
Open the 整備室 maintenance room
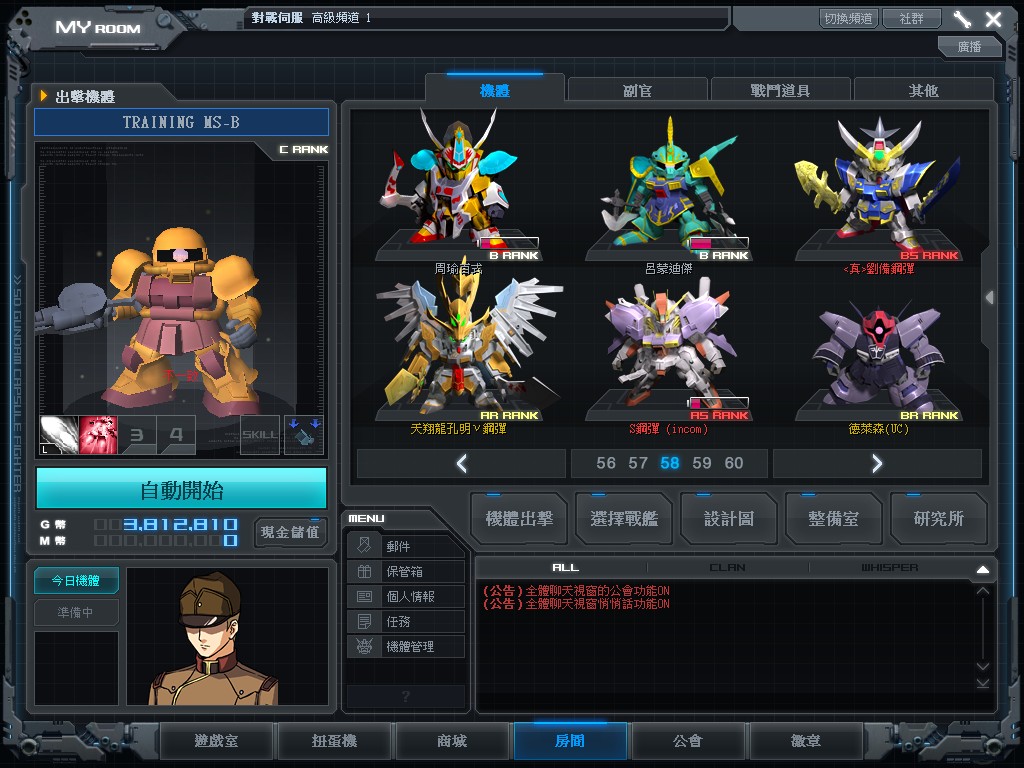click(x=833, y=519)
